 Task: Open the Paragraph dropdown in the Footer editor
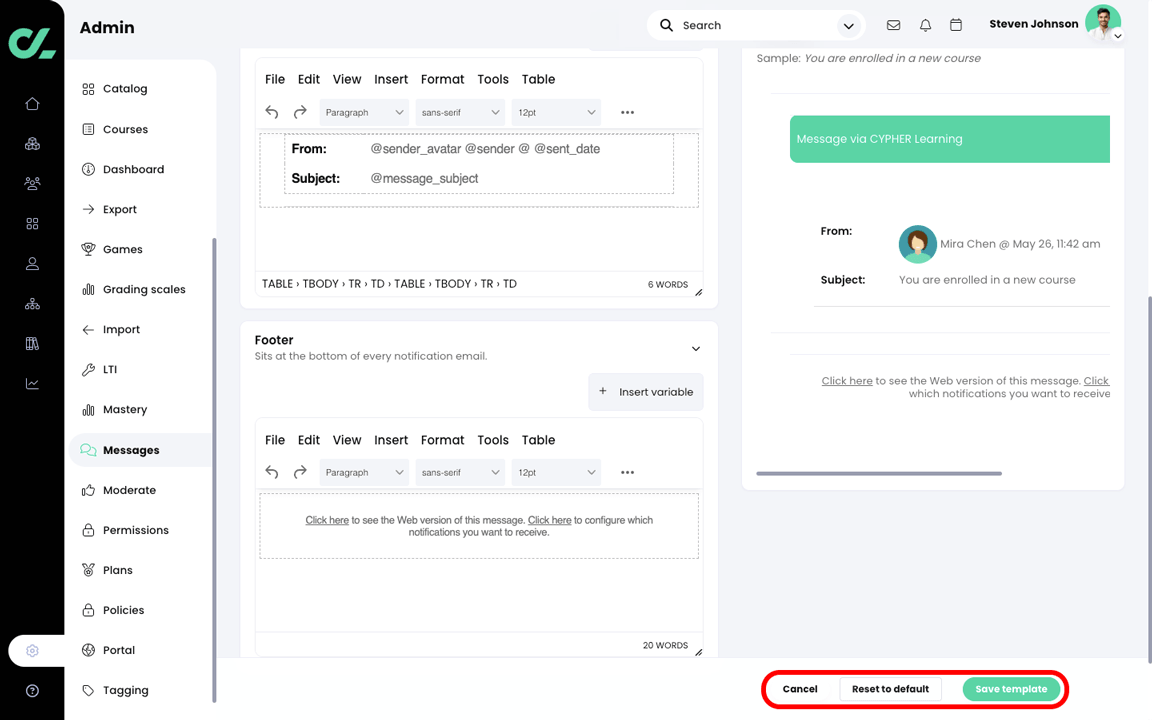click(364, 472)
